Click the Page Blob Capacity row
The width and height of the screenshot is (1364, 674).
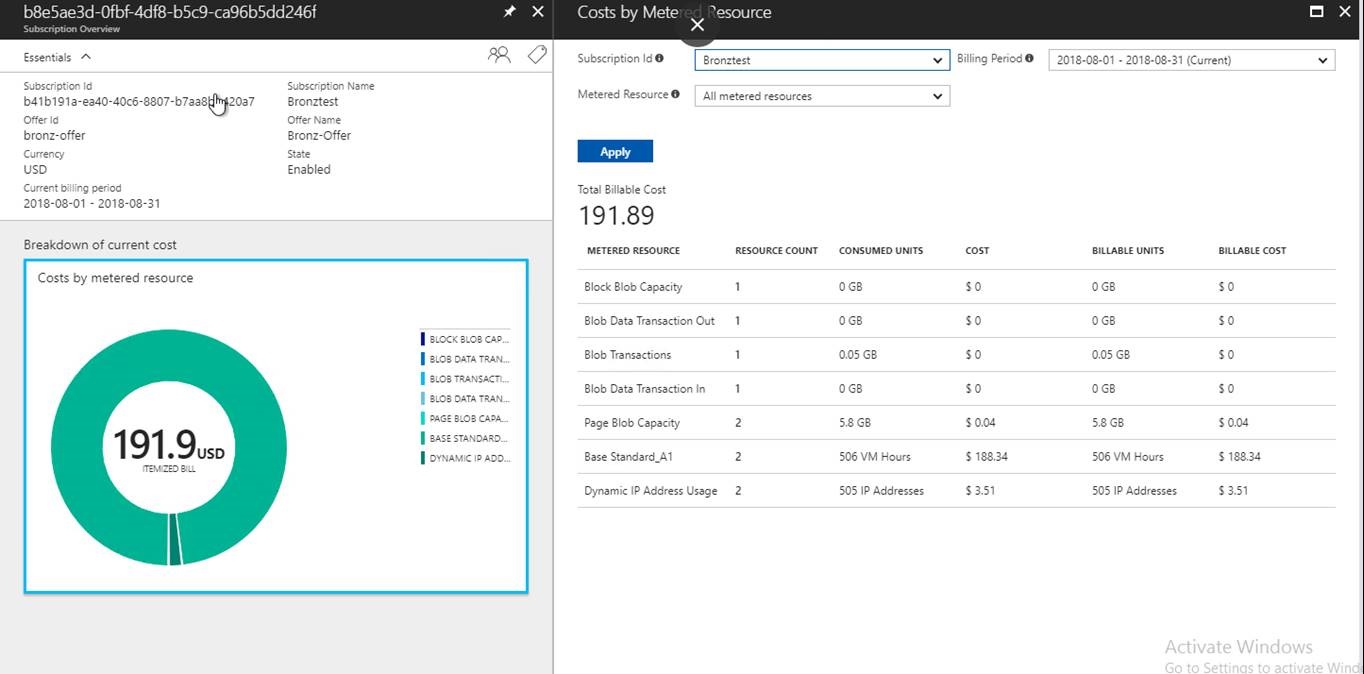[x=955, y=423]
